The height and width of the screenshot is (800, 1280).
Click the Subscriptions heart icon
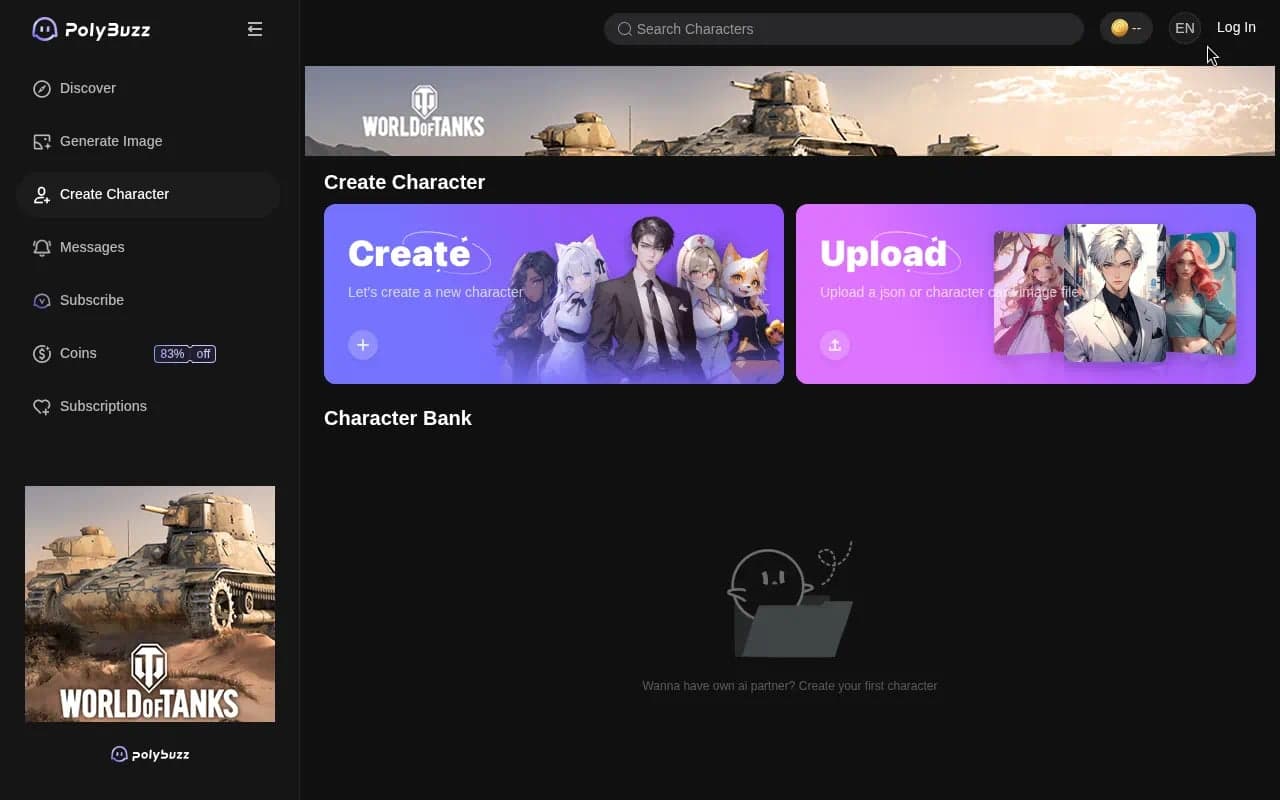42,406
